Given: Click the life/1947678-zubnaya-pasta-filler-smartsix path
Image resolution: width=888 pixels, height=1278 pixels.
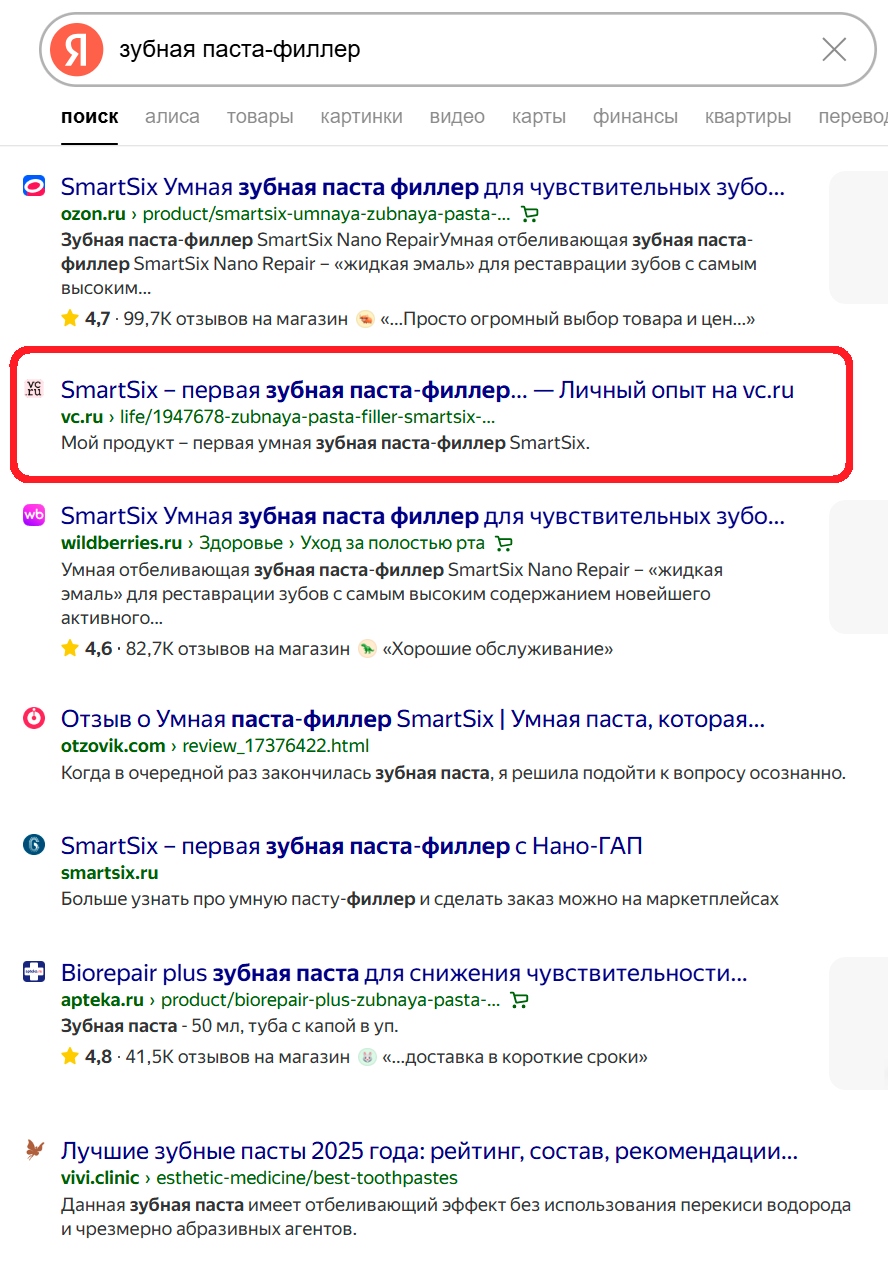Looking at the screenshot, I should coord(308,417).
